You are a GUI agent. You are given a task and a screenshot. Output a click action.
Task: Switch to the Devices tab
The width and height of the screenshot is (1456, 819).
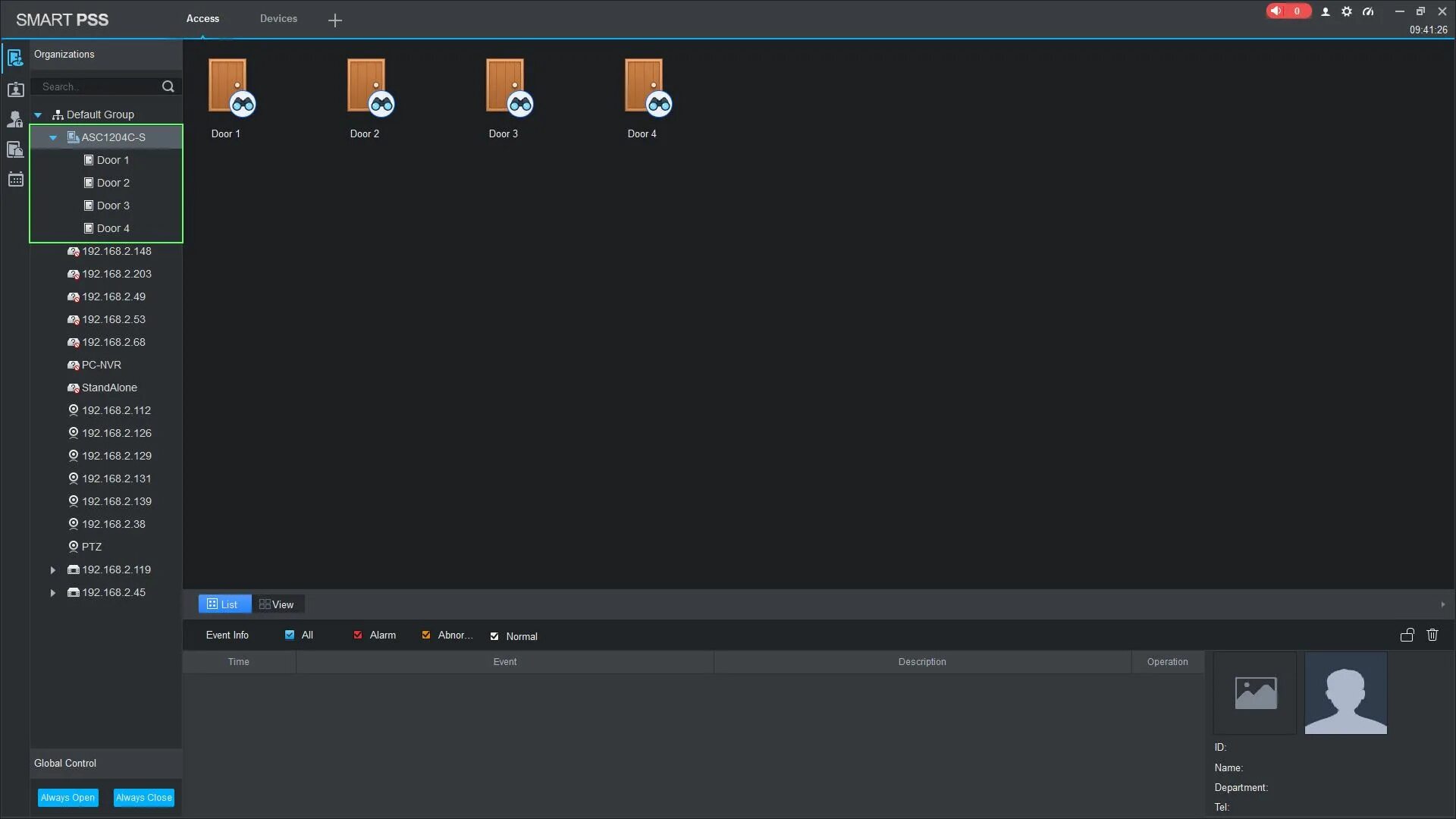tap(278, 18)
